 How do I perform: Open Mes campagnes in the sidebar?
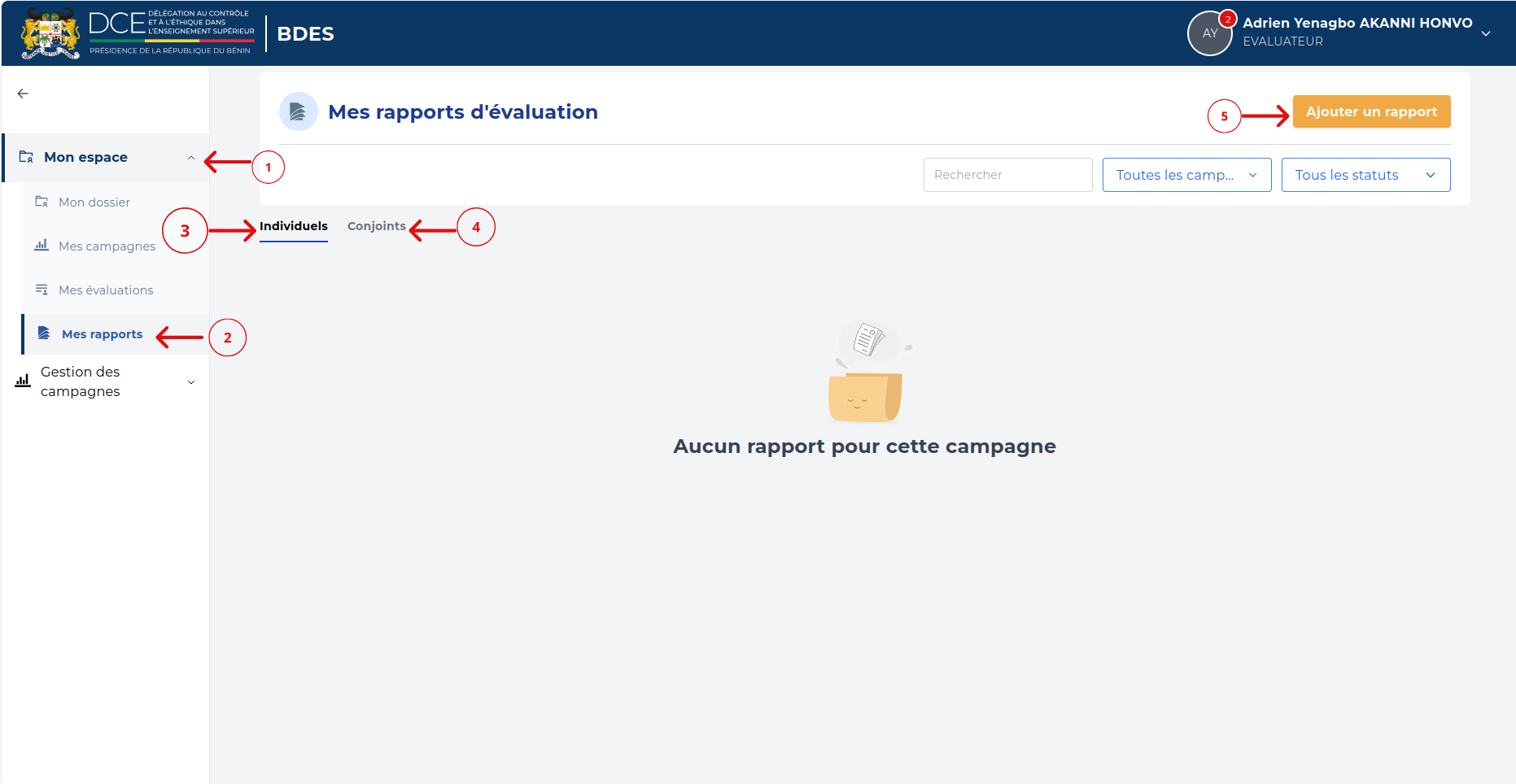[107, 246]
